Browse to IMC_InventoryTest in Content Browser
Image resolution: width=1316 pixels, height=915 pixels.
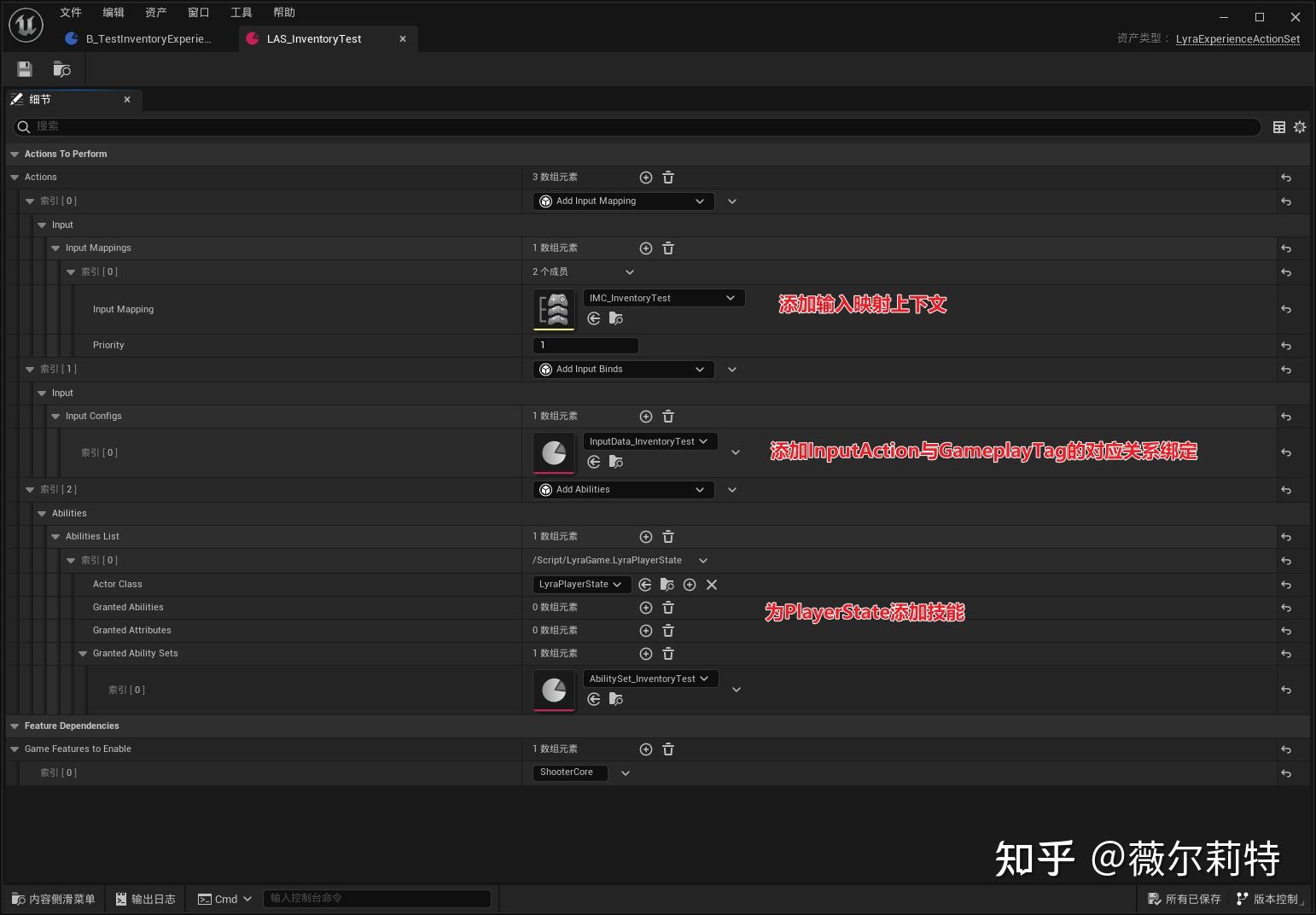click(x=616, y=318)
